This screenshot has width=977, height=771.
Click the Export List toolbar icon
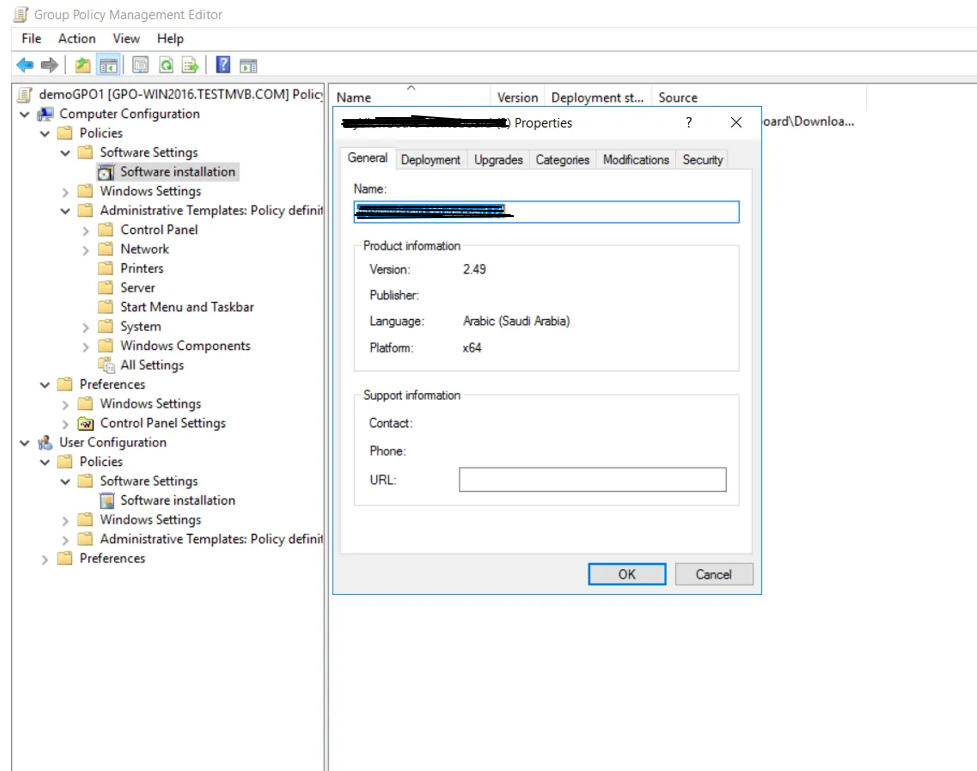[x=190, y=66]
